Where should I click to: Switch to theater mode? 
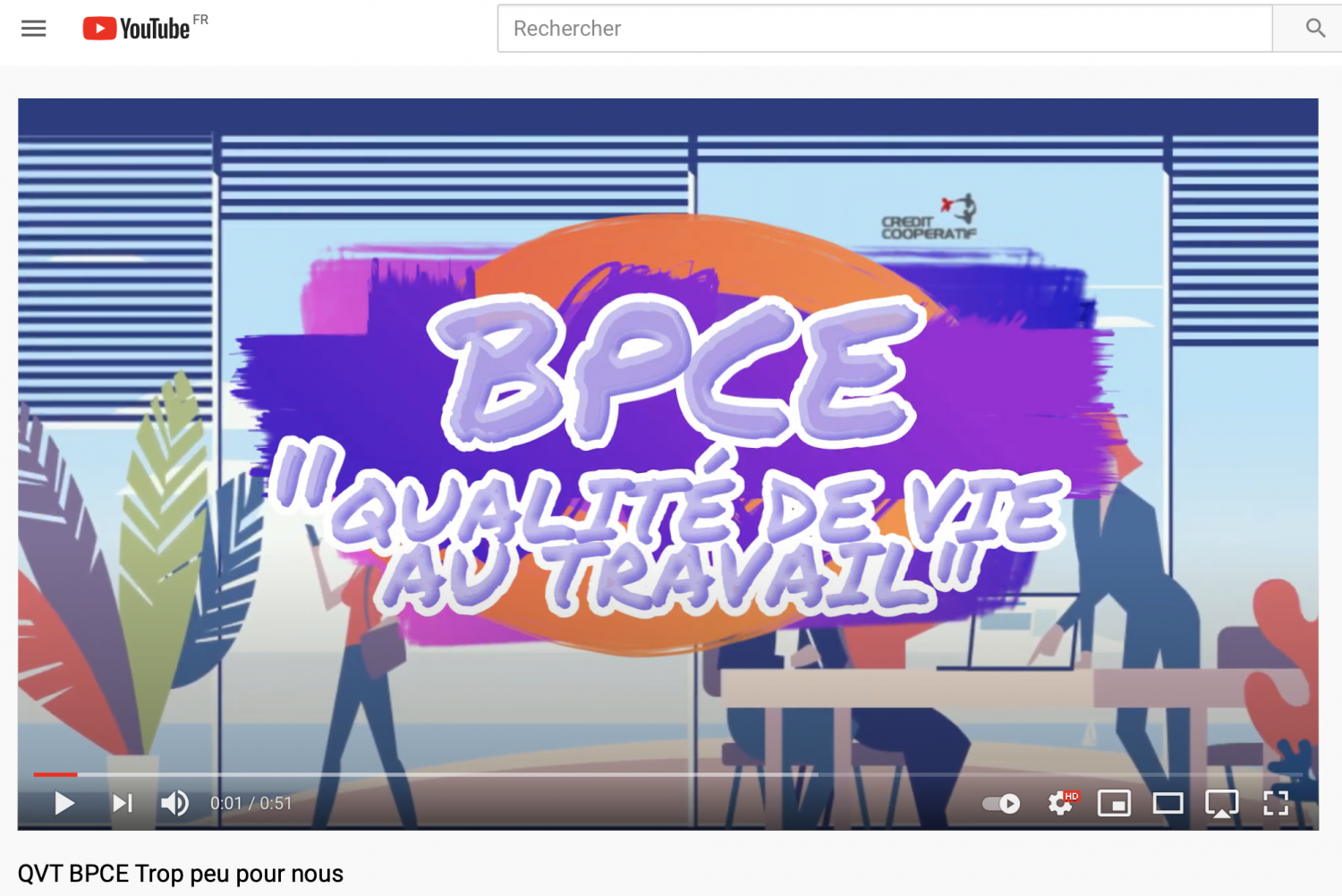[1168, 803]
